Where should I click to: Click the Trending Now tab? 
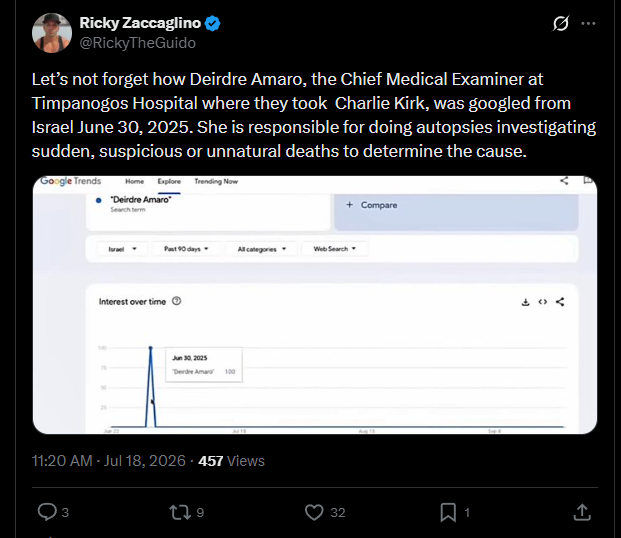[216, 181]
